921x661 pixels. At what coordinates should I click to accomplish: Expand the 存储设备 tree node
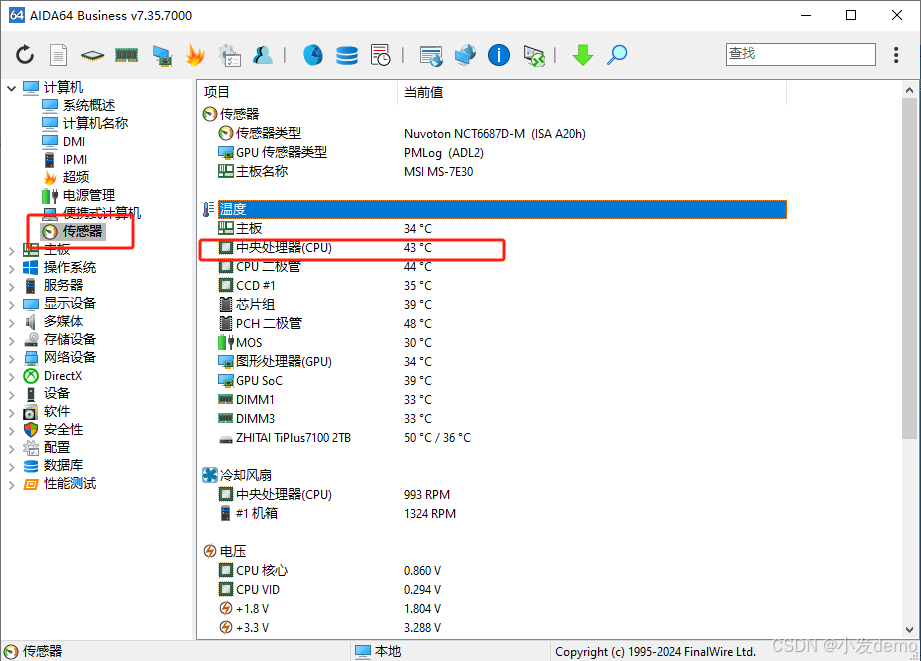pyautogui.click(x=11, y=341)
